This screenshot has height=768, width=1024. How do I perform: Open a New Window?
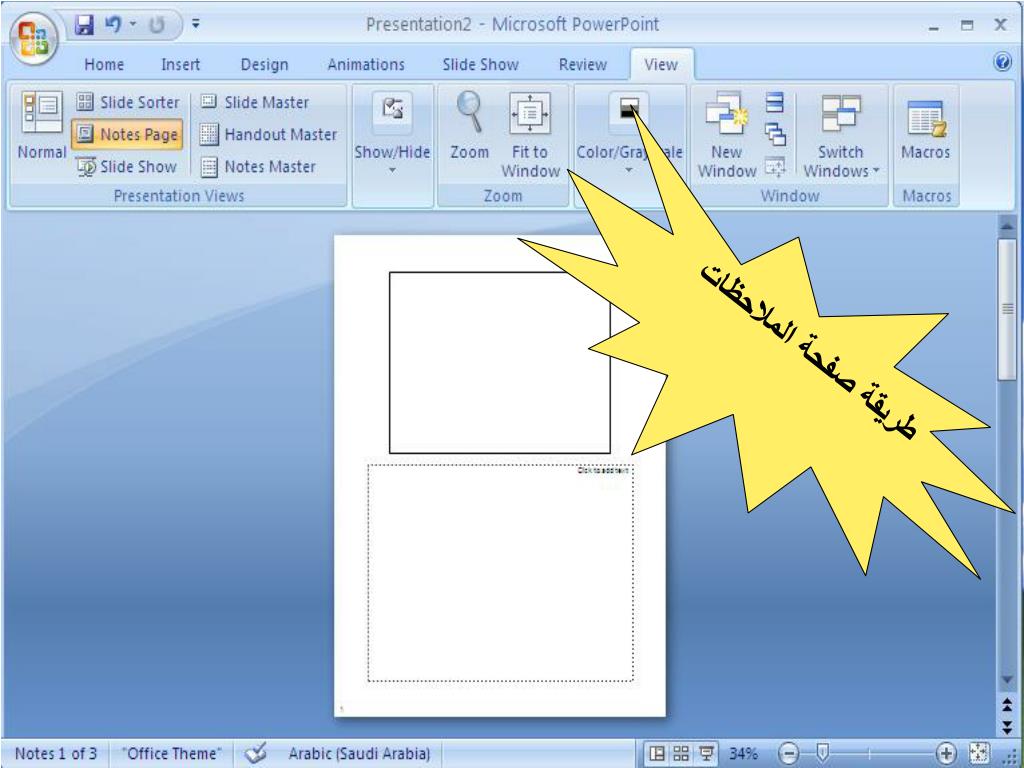coord(726,134)
